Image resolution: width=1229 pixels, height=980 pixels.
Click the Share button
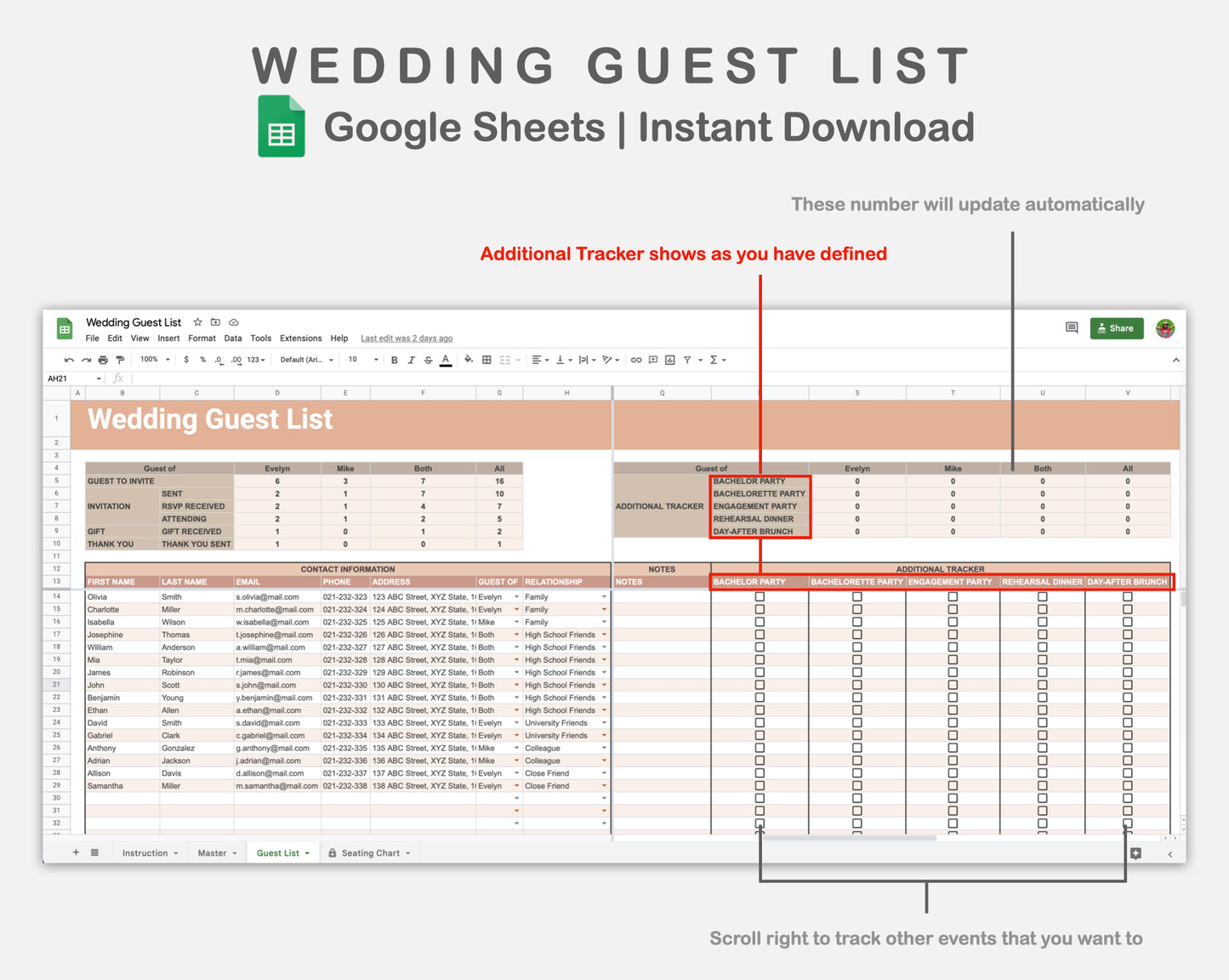1116,328
